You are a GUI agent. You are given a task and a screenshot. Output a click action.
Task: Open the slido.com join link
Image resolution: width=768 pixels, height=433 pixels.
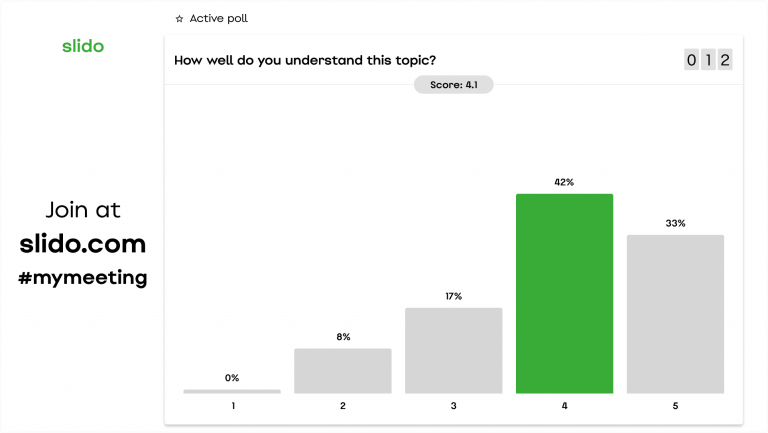(82, 244)
